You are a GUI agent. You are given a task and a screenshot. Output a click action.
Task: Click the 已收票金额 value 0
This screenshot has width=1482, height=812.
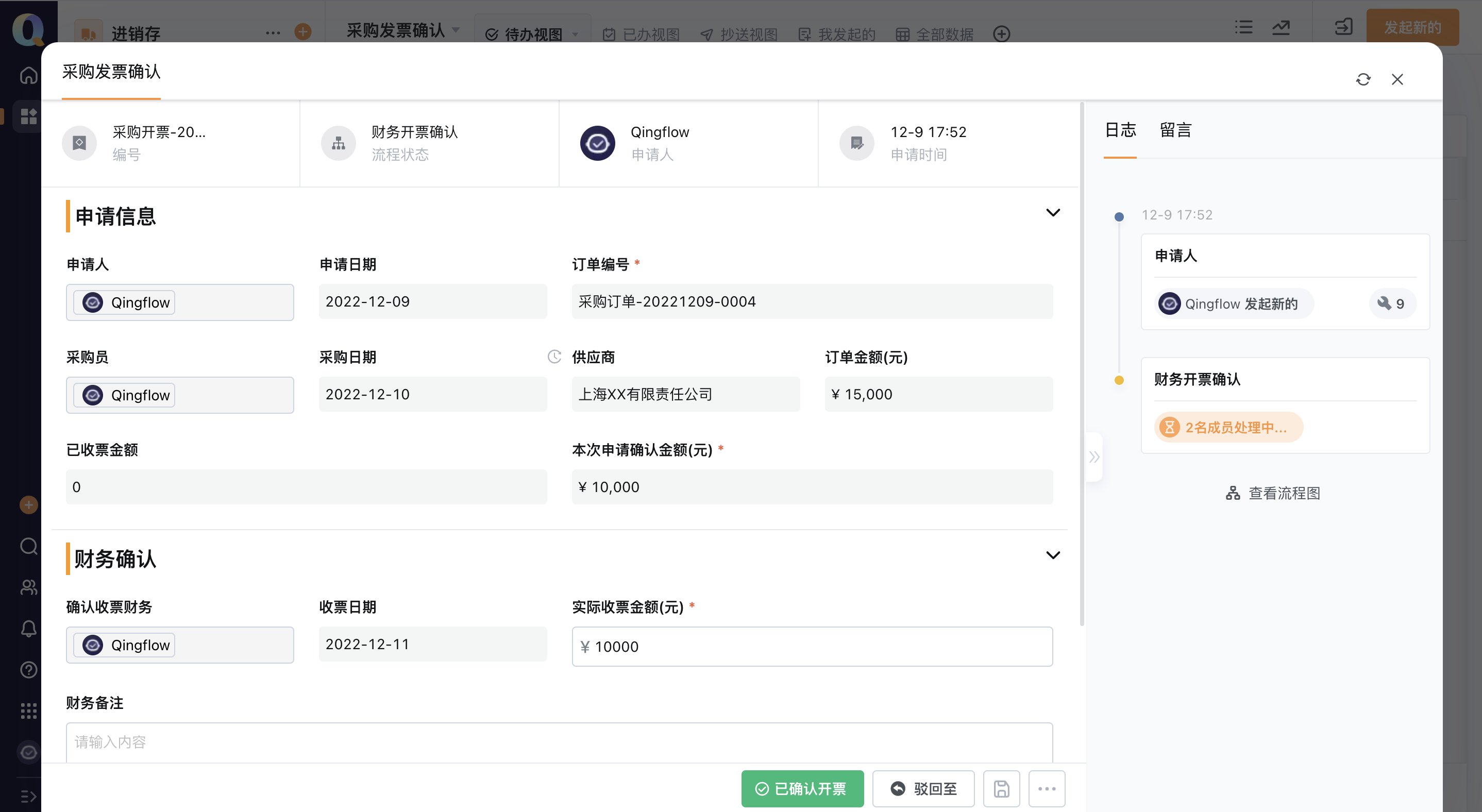tap(306, 486)
